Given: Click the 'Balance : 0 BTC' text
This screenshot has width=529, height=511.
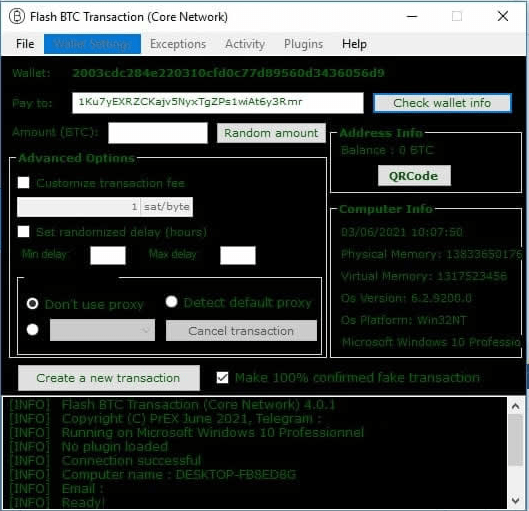Looking at the screenshot, I should click(387, 150).
